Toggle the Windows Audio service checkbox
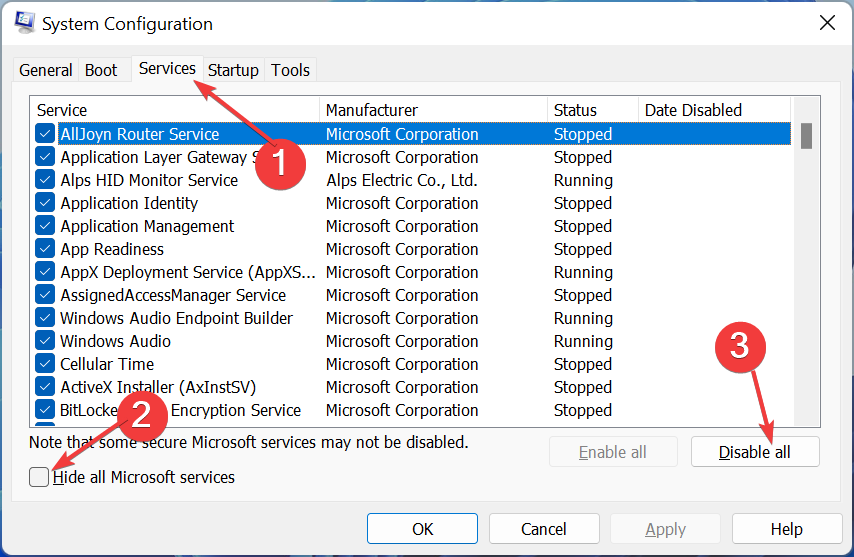The width and height of the screenshot is (854, 557). 45,341
